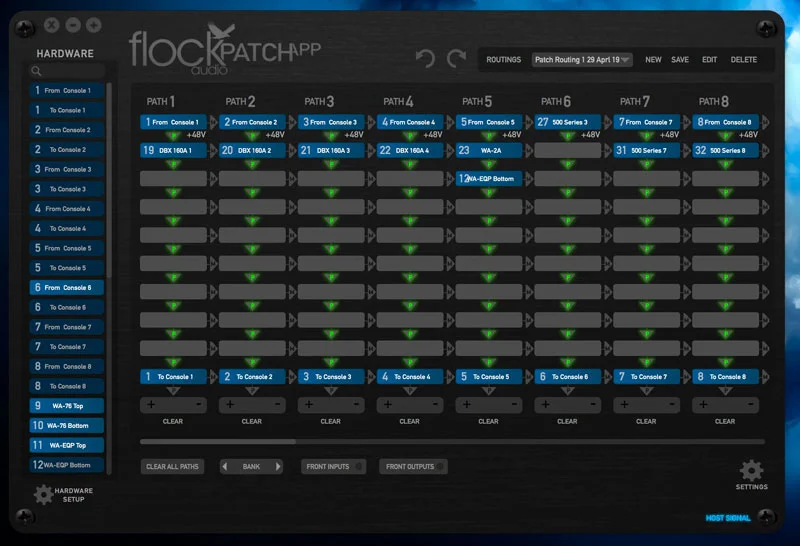Click the hardware search field
Screen dimensions: 800x546
[67, 71]
